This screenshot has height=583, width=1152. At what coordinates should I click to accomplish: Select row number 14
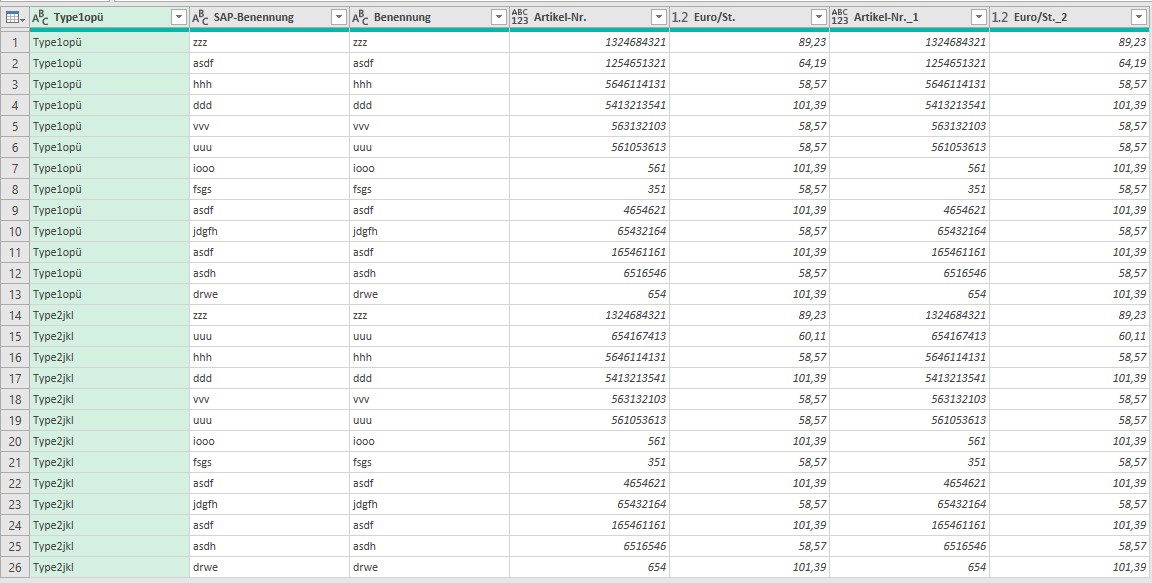(15, 315)
